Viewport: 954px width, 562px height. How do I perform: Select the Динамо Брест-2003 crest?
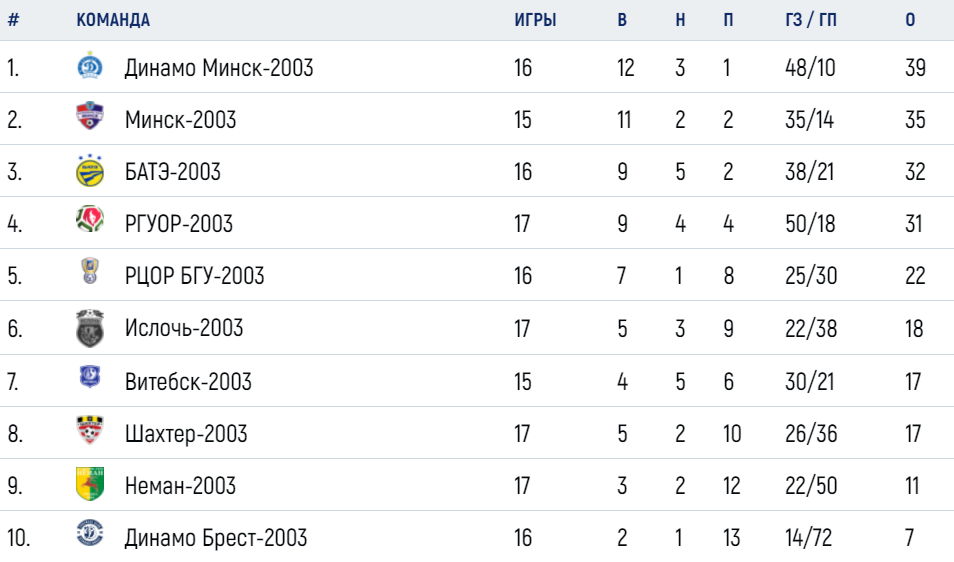[90, 533]
